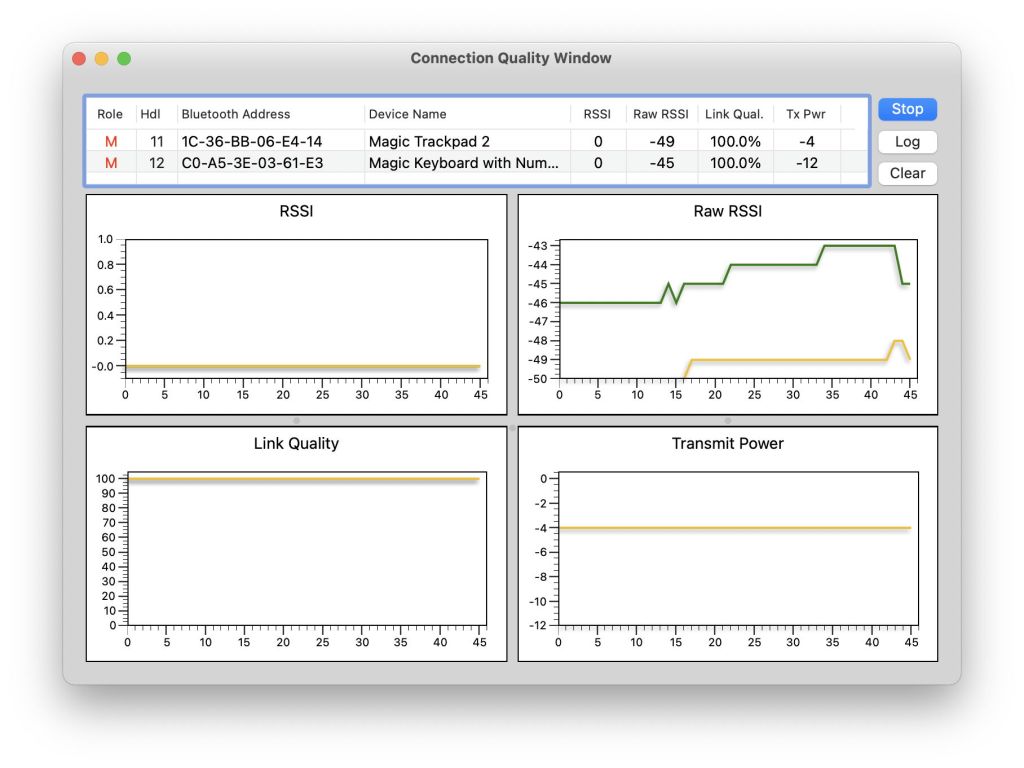The width and height of the screenshot is (1024, 768).
Task: Click the Device Name column header
Action: [408, 114]
